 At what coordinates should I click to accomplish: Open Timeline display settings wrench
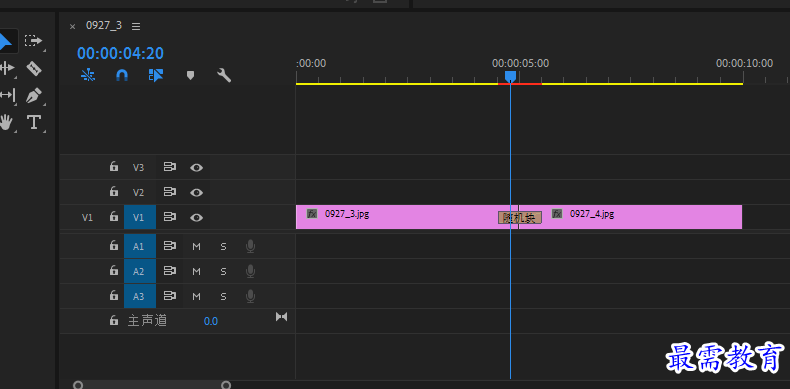(x=224, y=76)
